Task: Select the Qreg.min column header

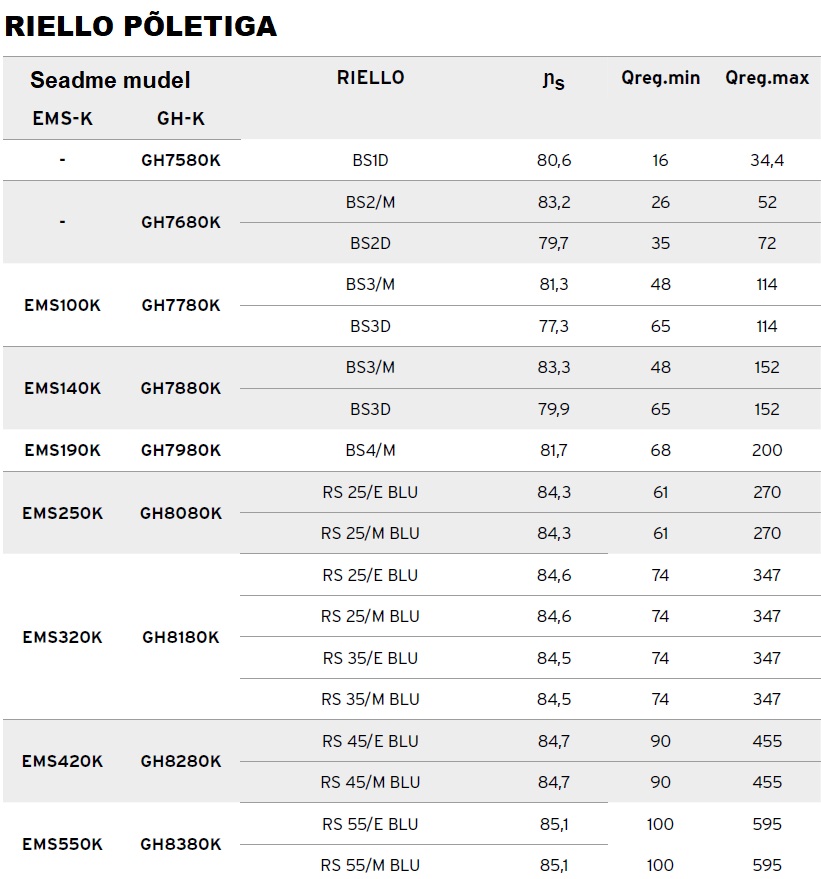Action: coord(660,78)
